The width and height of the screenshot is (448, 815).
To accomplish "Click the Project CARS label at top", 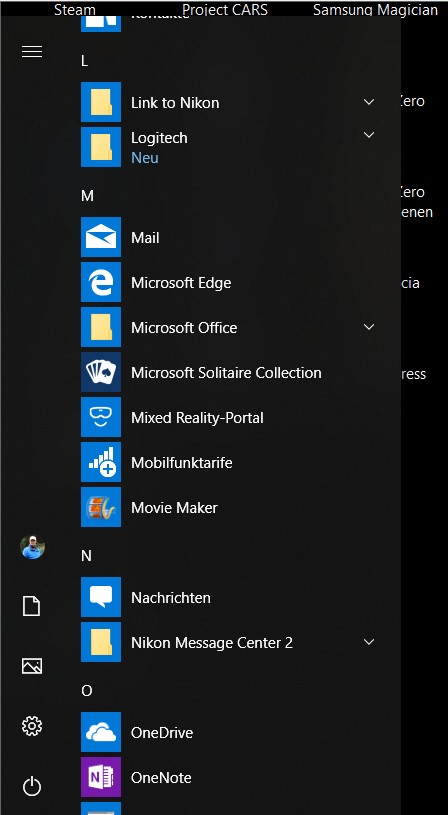I will click(225, 10).
